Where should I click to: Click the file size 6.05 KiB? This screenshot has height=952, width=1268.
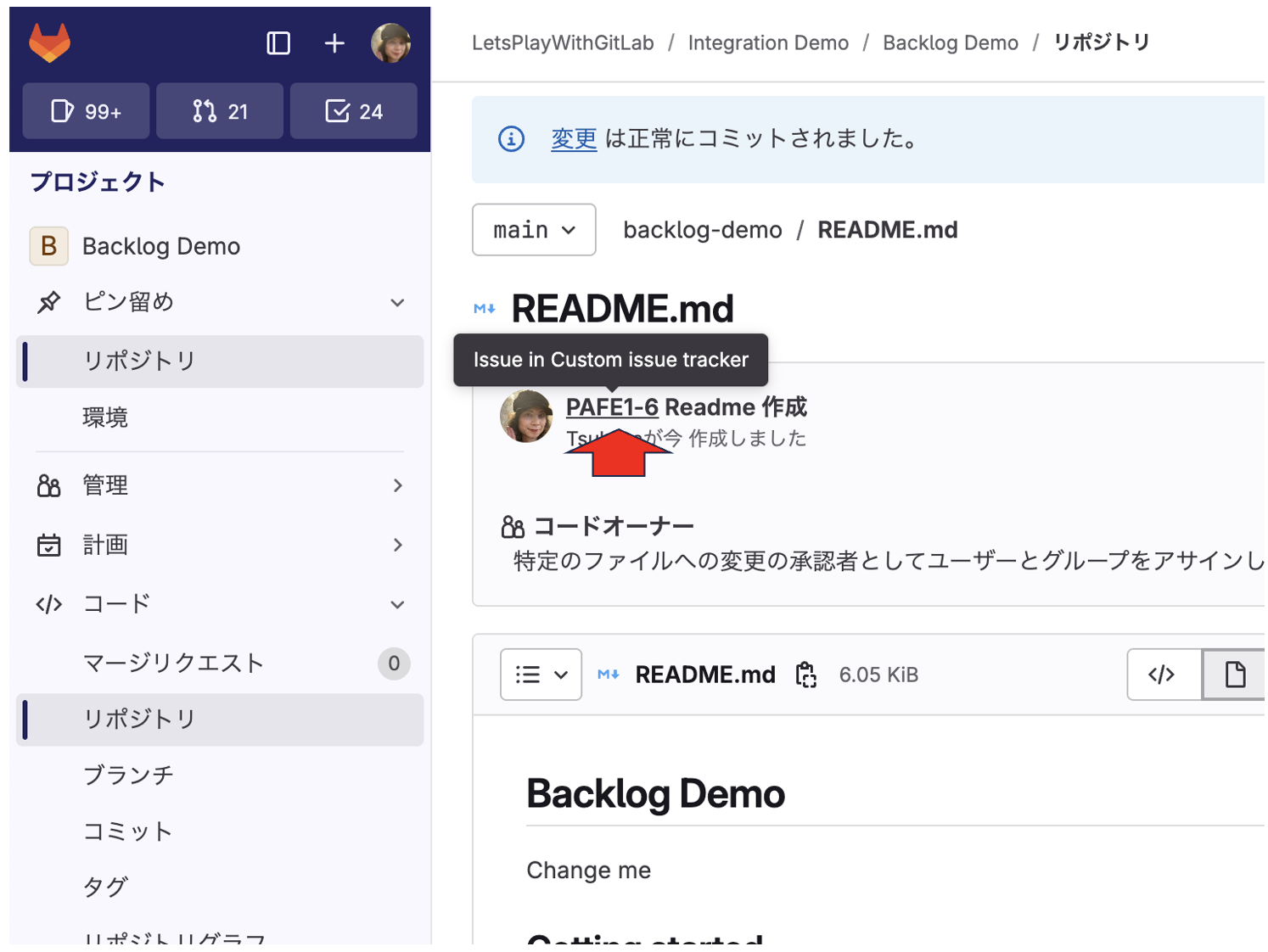[x=878, y=675]
